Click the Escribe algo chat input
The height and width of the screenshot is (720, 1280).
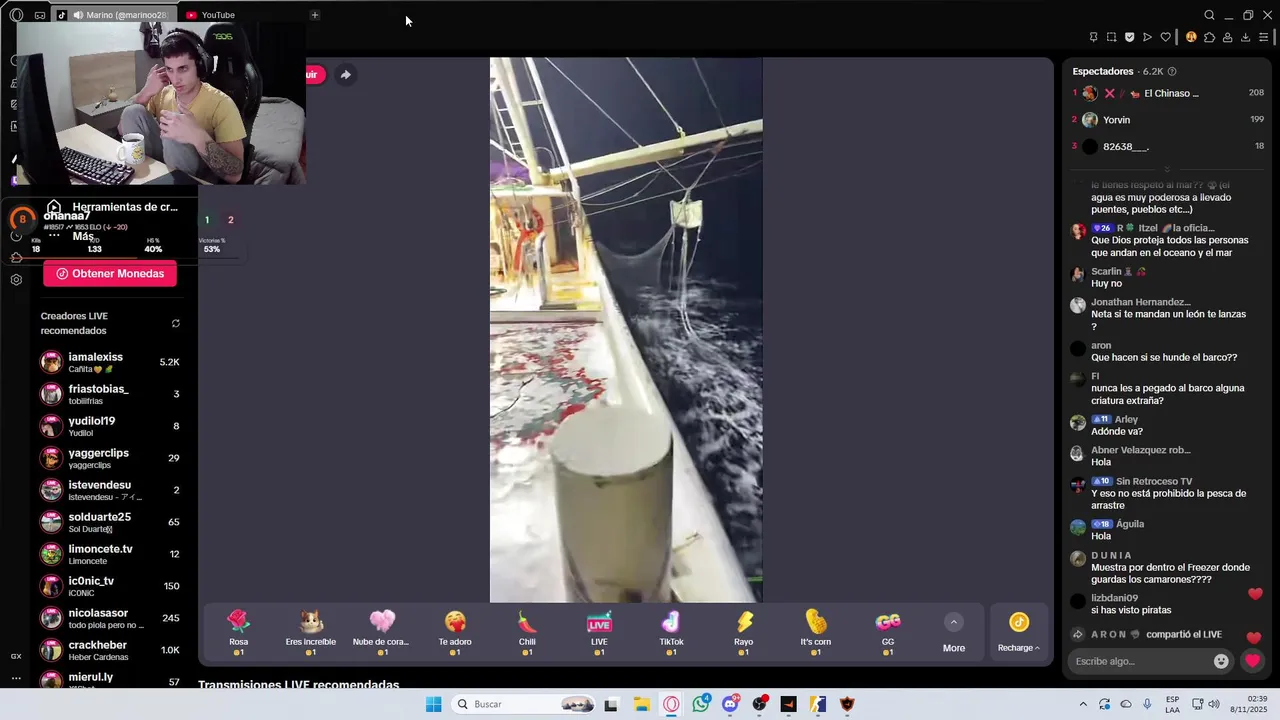(x=1140, y=661)
